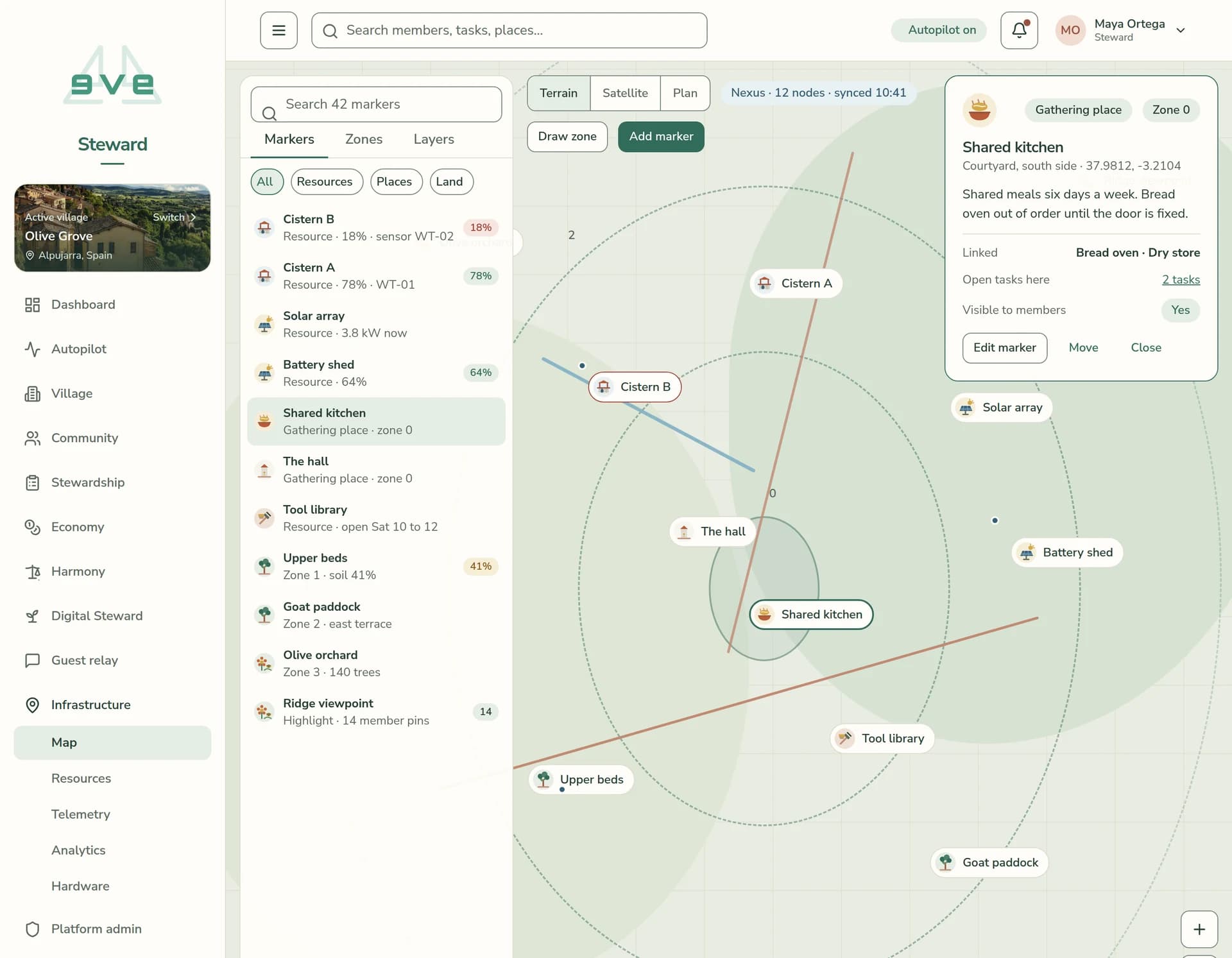The image size is (1232, 958).
Task: Open the hamburger menu button
Action: click(278, 30)
